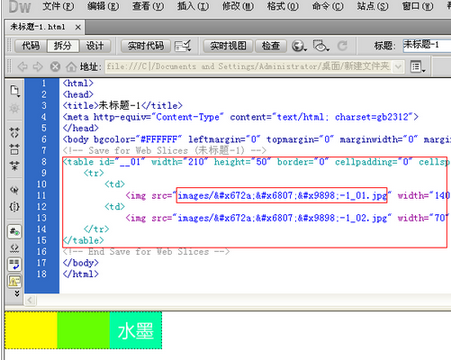The image size is (451, 360).
Task: Toggle word wrap in the coding toolbar
Action: click(14, 265)
